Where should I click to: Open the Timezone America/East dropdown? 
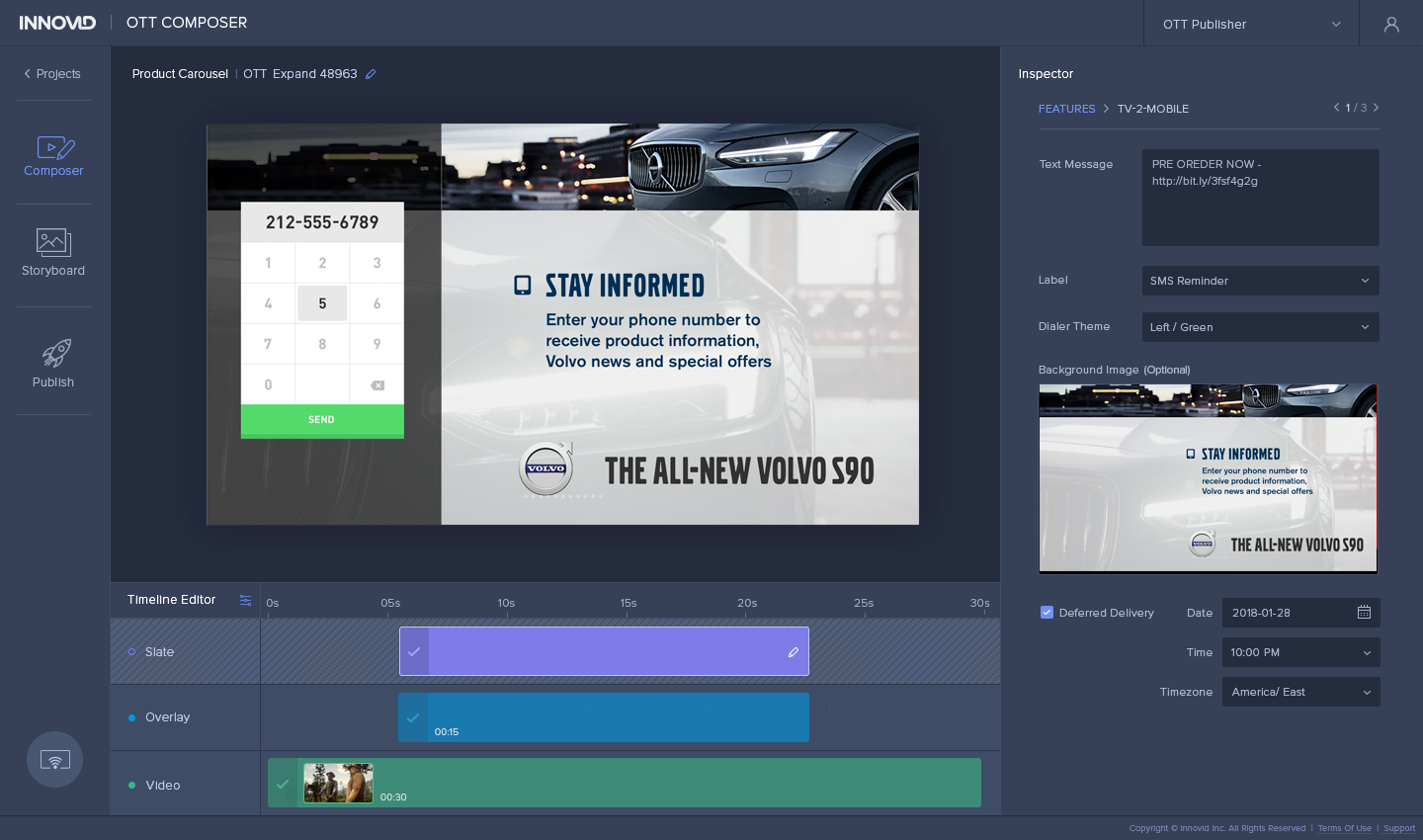[1300, 692]
